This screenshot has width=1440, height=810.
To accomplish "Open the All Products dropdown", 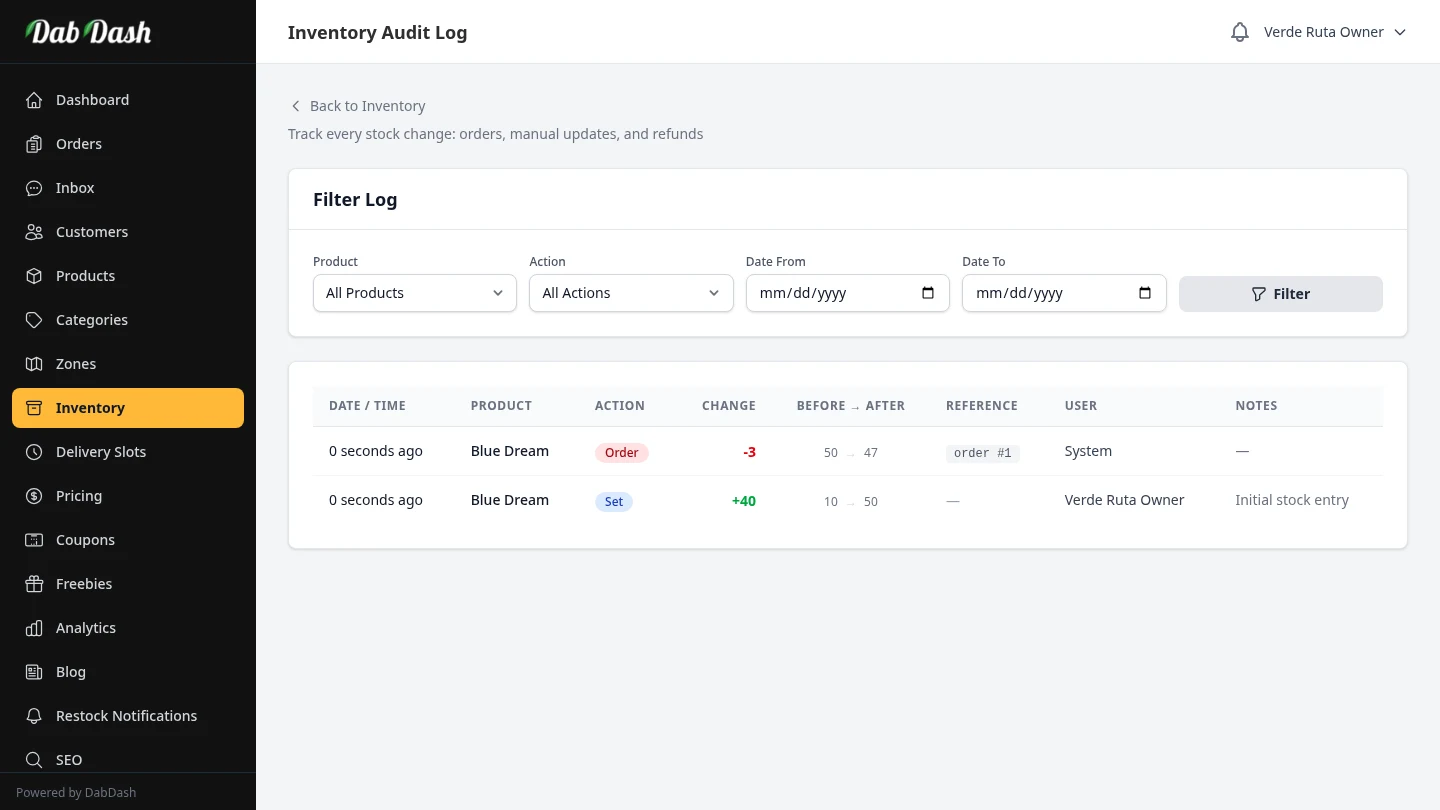I will point(414,293).
